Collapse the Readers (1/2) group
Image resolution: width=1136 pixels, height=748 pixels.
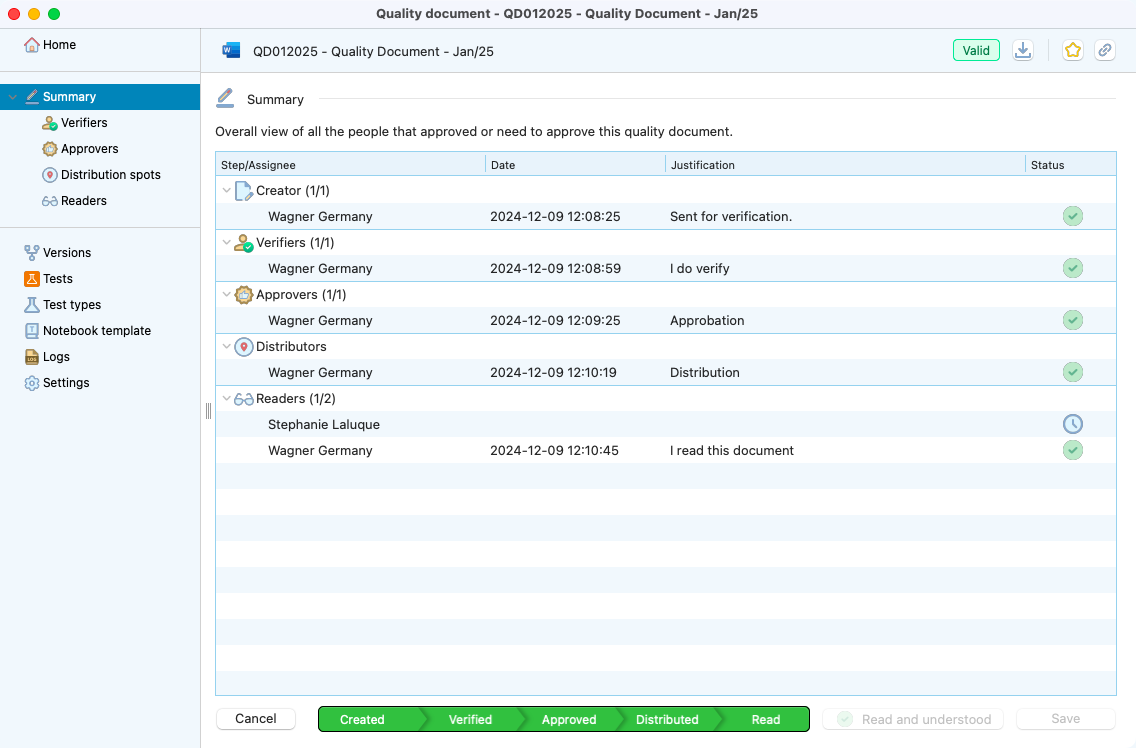pos(227,399)
